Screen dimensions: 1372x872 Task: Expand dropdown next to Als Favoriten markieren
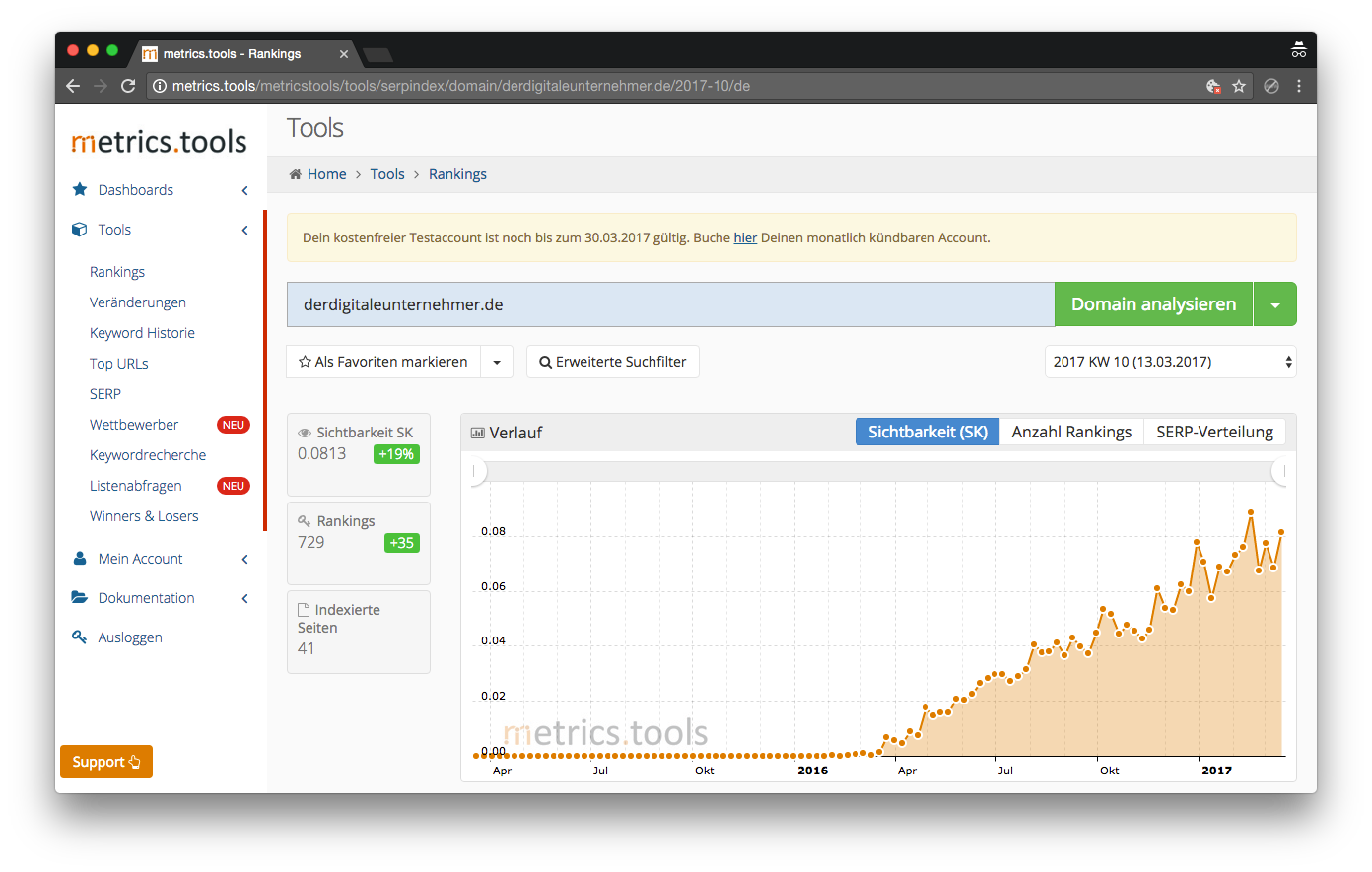[x=497, y=362]
